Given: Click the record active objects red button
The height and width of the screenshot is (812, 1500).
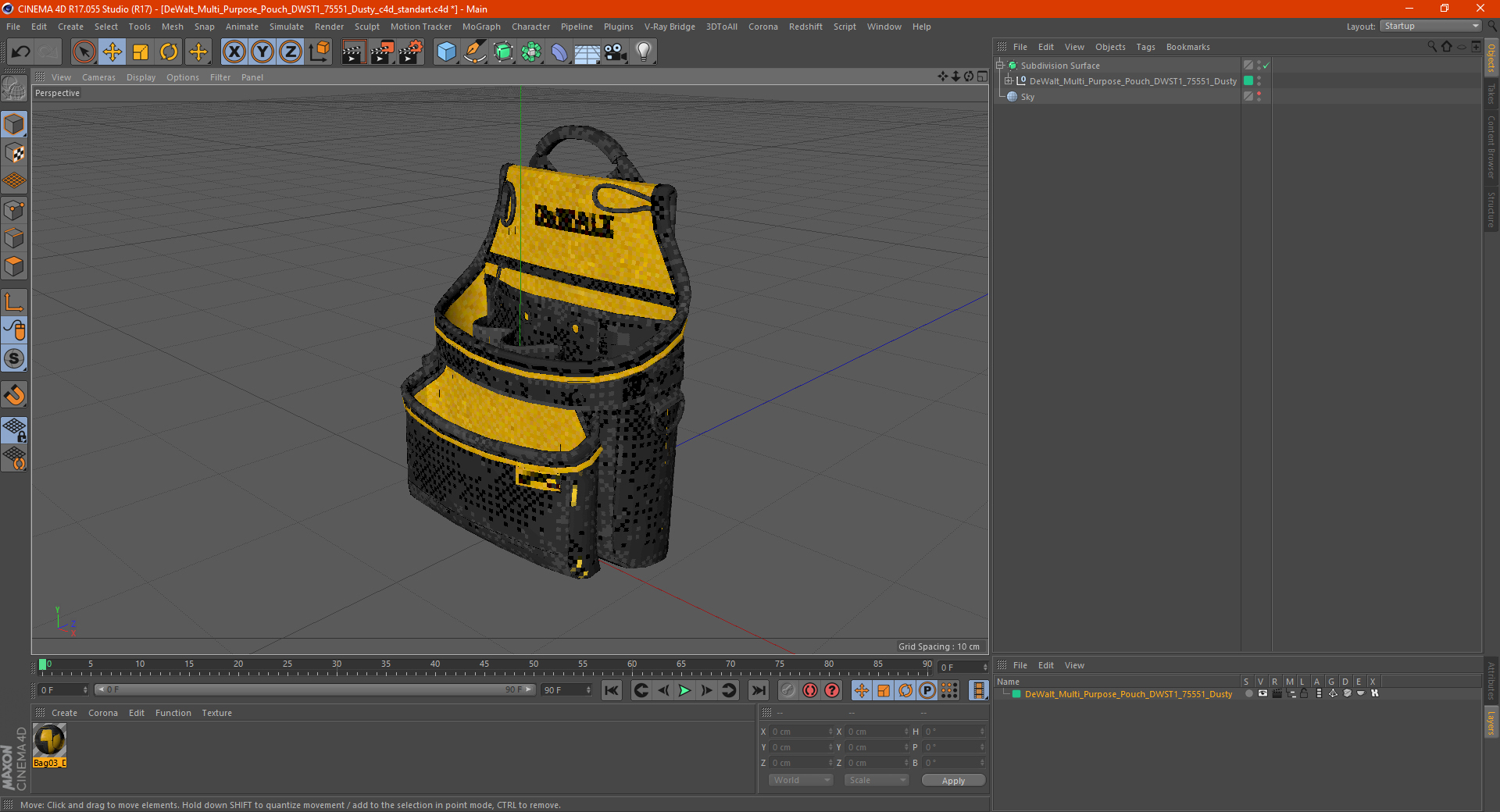Looking at the screenshot, I should click(x=788, y=690).
